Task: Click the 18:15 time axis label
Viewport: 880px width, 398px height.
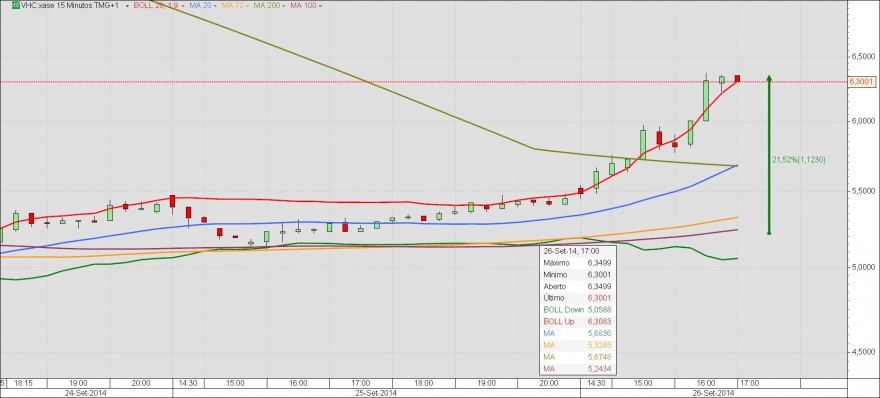Action: pyautogui.click(x=23, y=383)
